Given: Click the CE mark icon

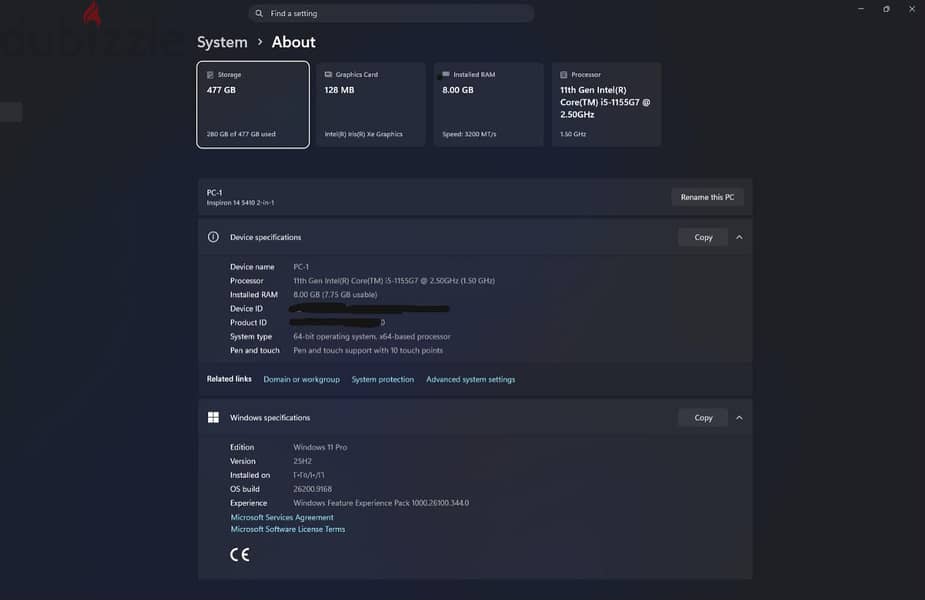Looking at the screenshot, I should 240,555.
